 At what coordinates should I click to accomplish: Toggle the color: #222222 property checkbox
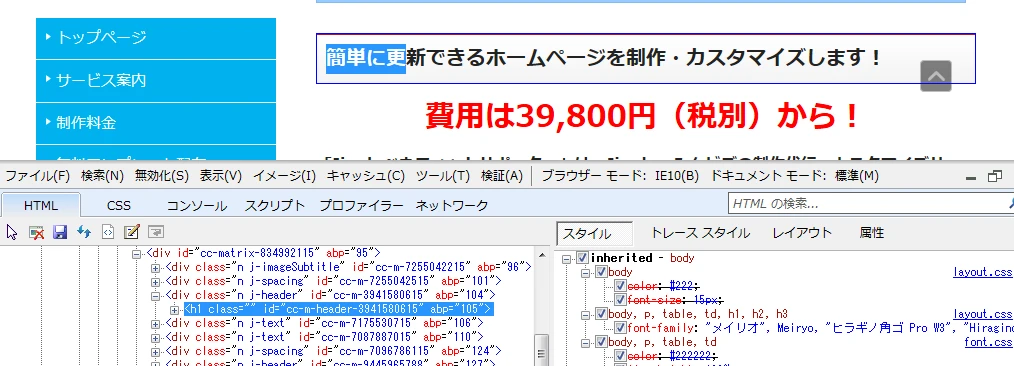620,356
